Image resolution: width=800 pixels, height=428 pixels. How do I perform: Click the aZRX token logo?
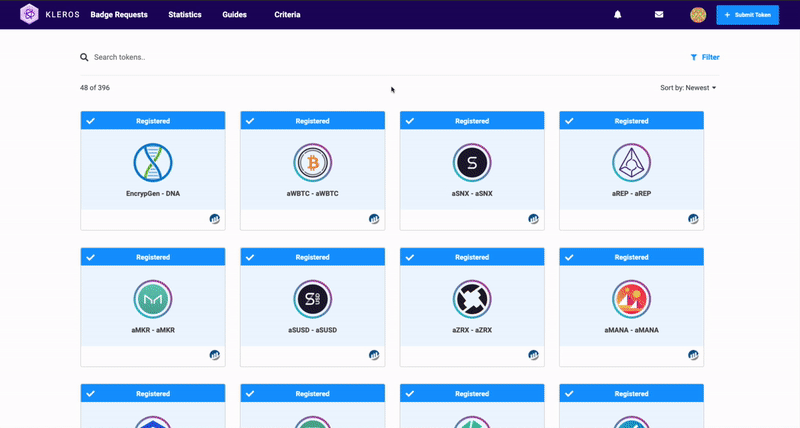tap(472, 299)
